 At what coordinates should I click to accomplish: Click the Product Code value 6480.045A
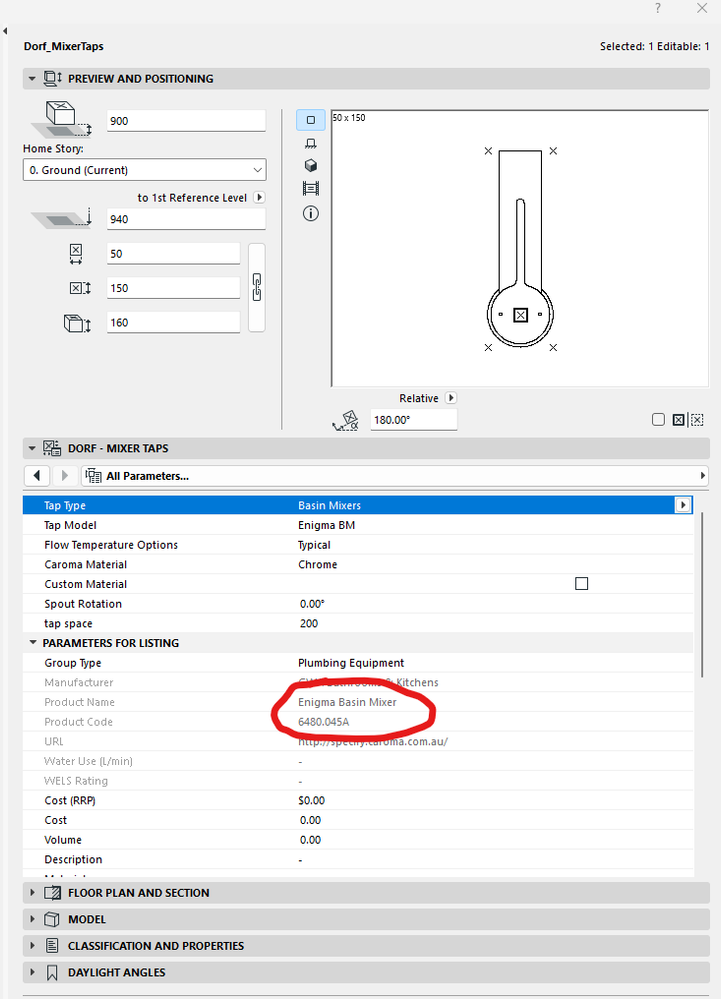tap(324, 722)
